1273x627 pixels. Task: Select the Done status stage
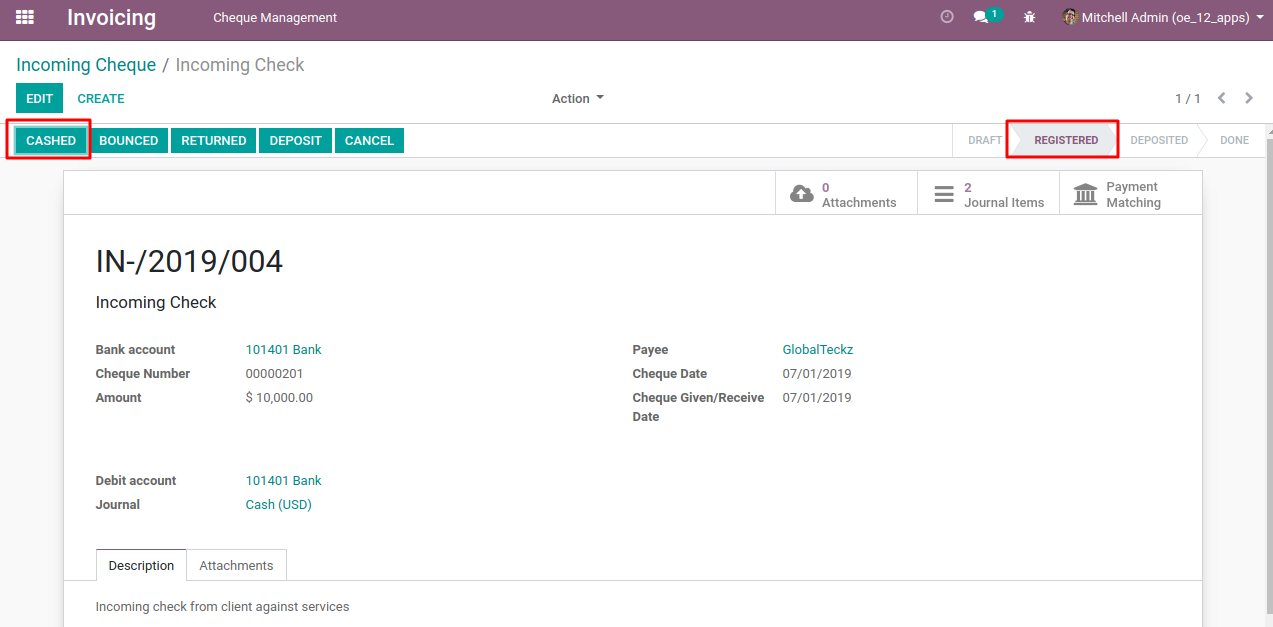tap(1234, 140)
